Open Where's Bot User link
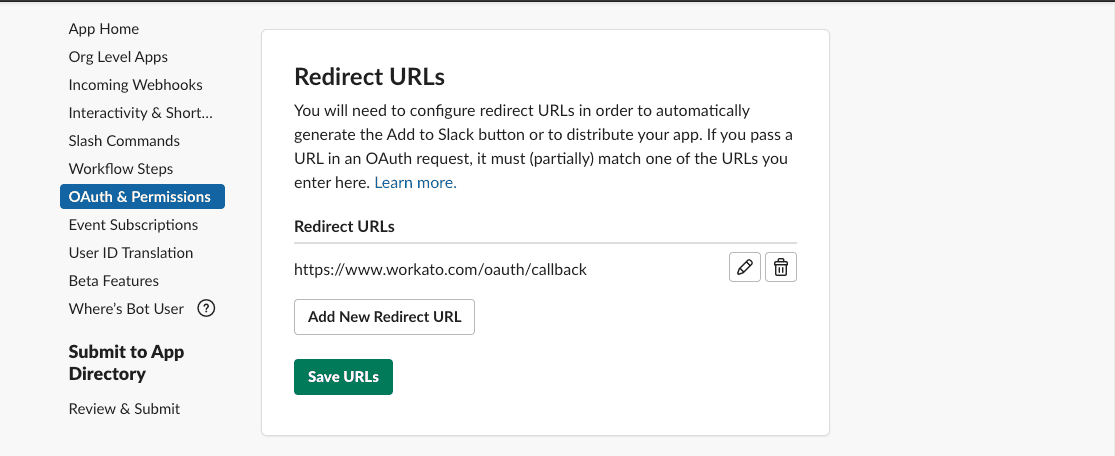This screenshot has width=1115, height=456. [x=126, y=309]
